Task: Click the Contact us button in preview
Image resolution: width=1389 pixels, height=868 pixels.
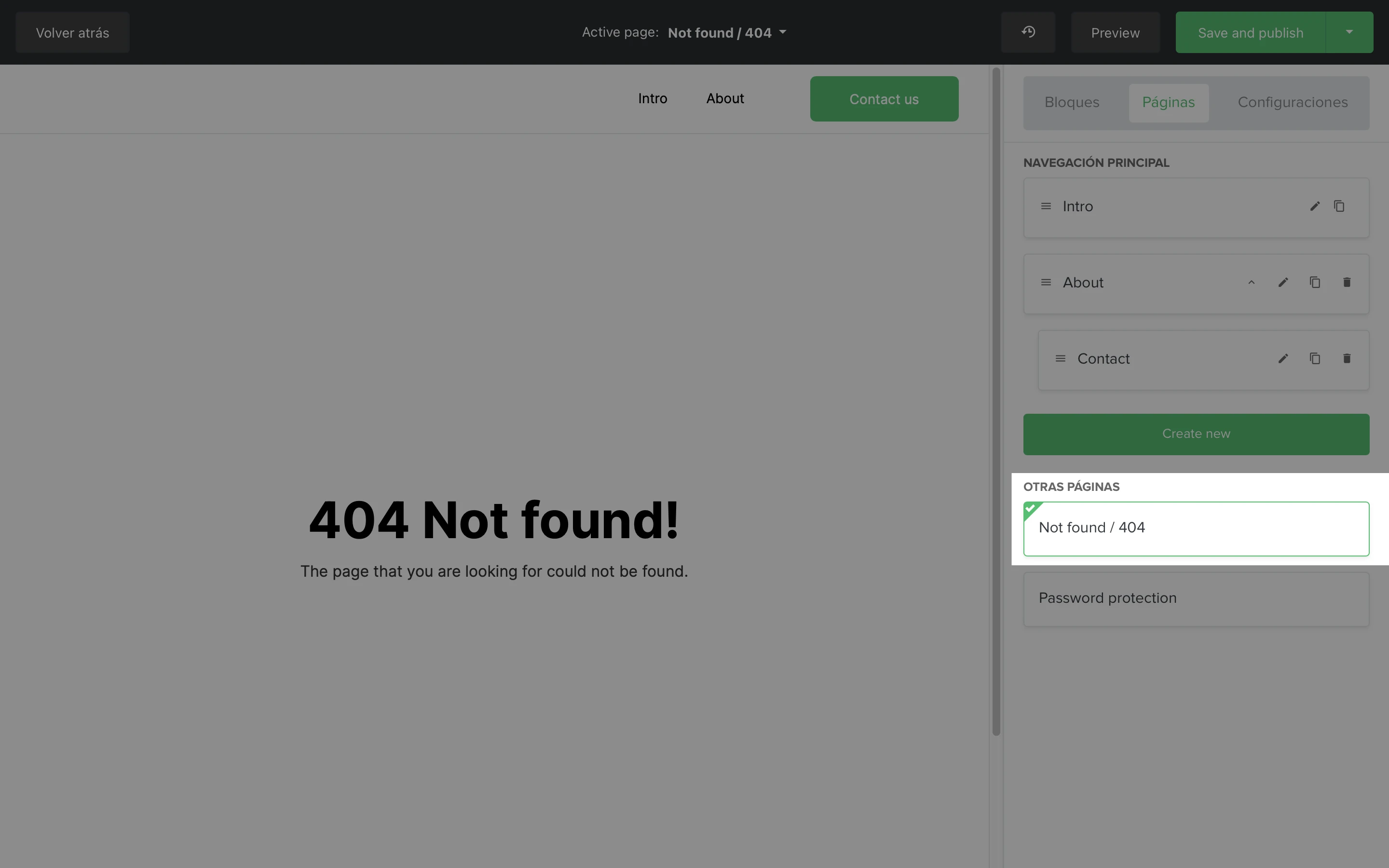Action: coord(884,99)
